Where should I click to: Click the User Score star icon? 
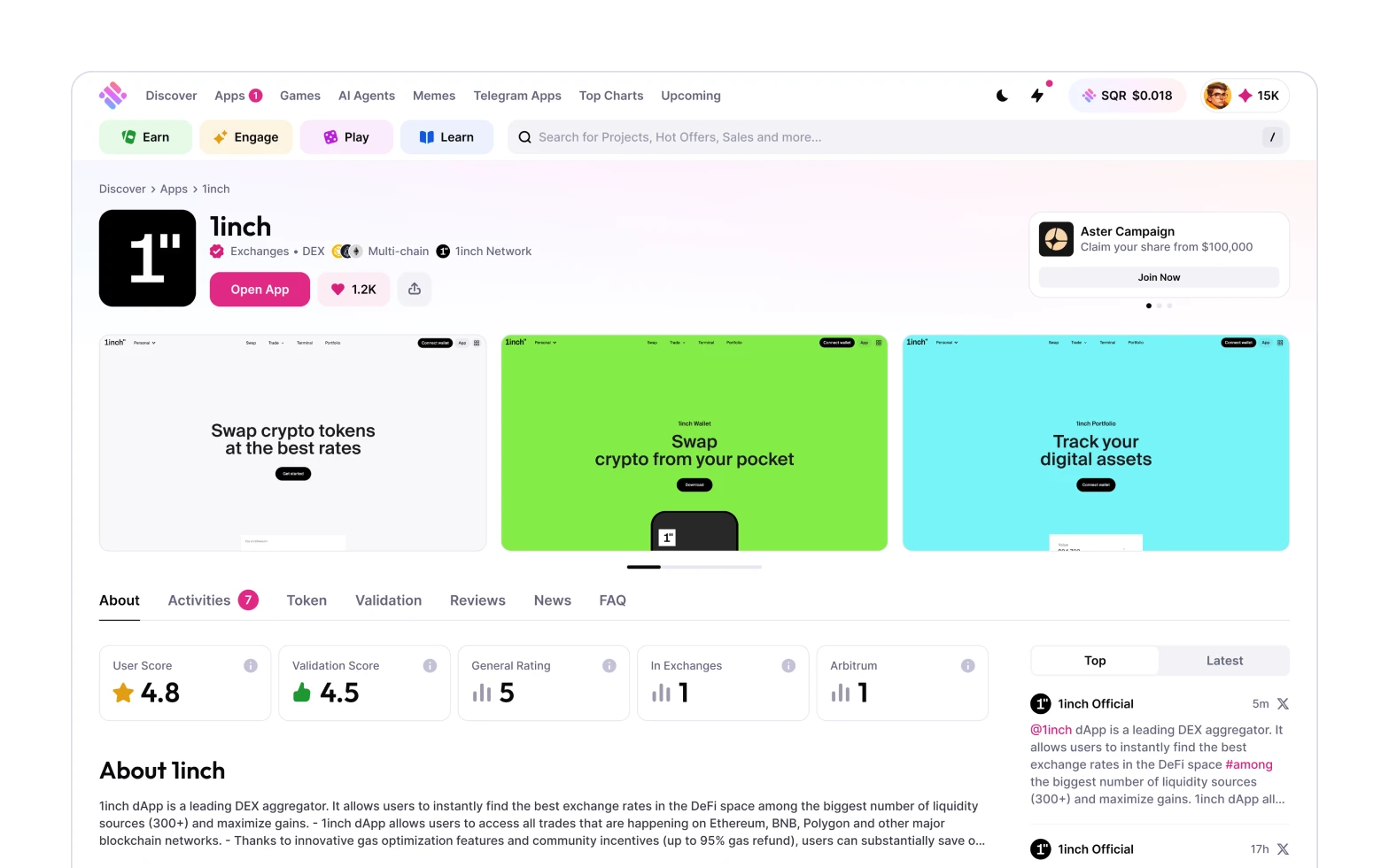pos(123,693)
